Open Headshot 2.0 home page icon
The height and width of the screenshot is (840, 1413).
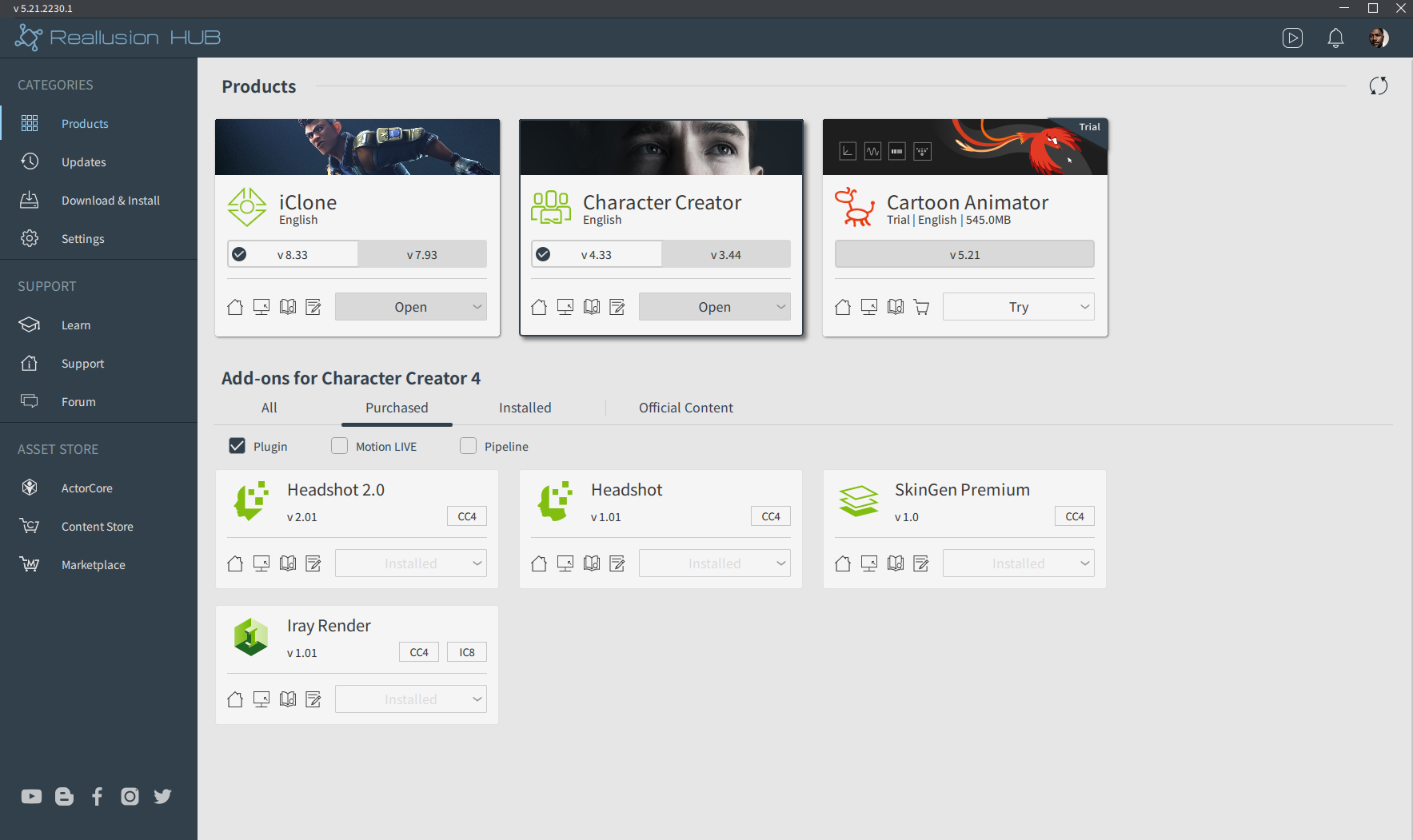(235, 563)
